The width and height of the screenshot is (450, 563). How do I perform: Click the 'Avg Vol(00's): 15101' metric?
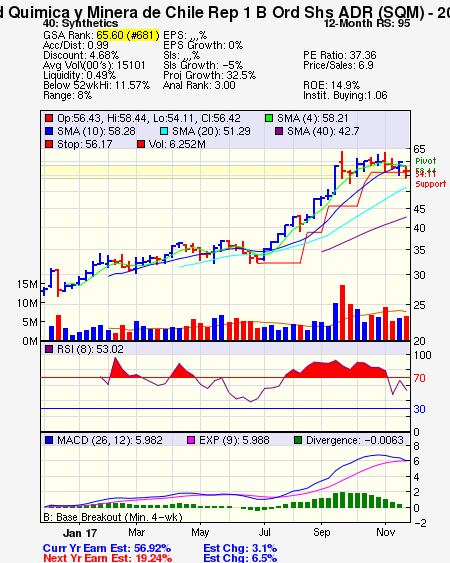(x=94, y=65)
